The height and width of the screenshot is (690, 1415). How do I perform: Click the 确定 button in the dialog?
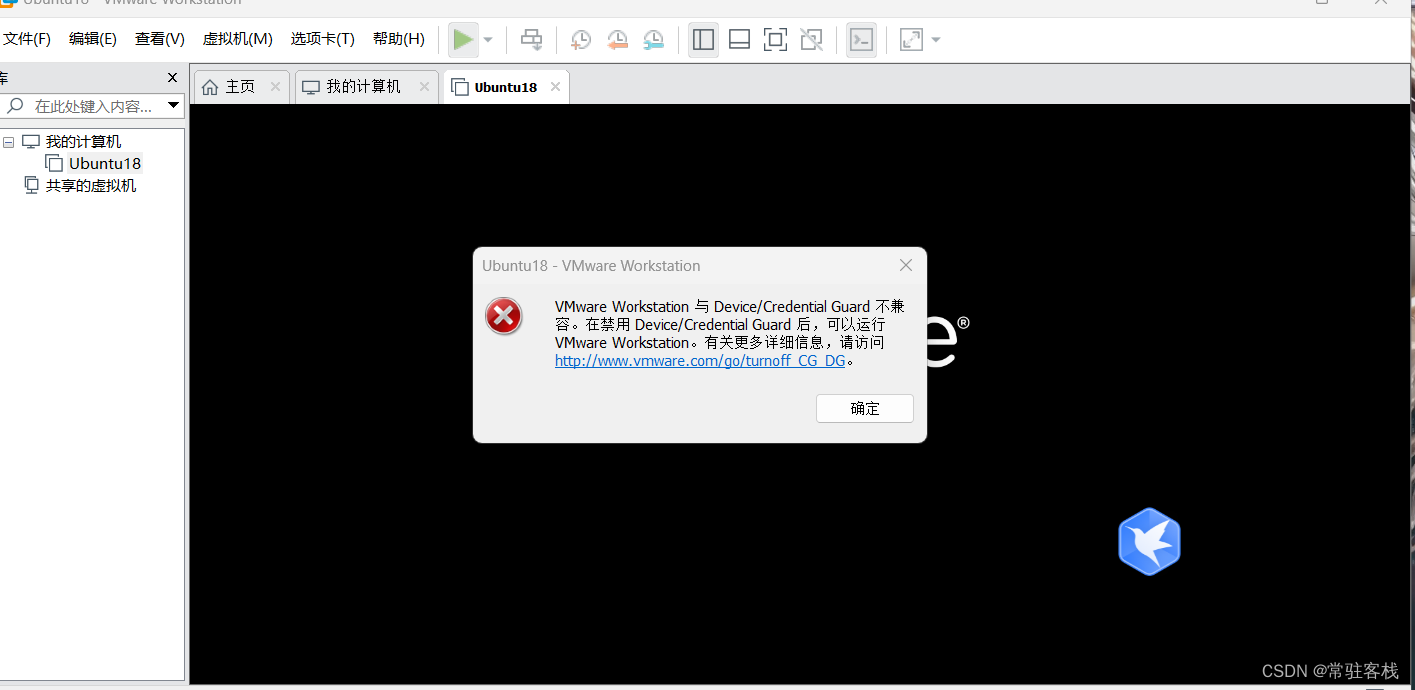[865, 408]
